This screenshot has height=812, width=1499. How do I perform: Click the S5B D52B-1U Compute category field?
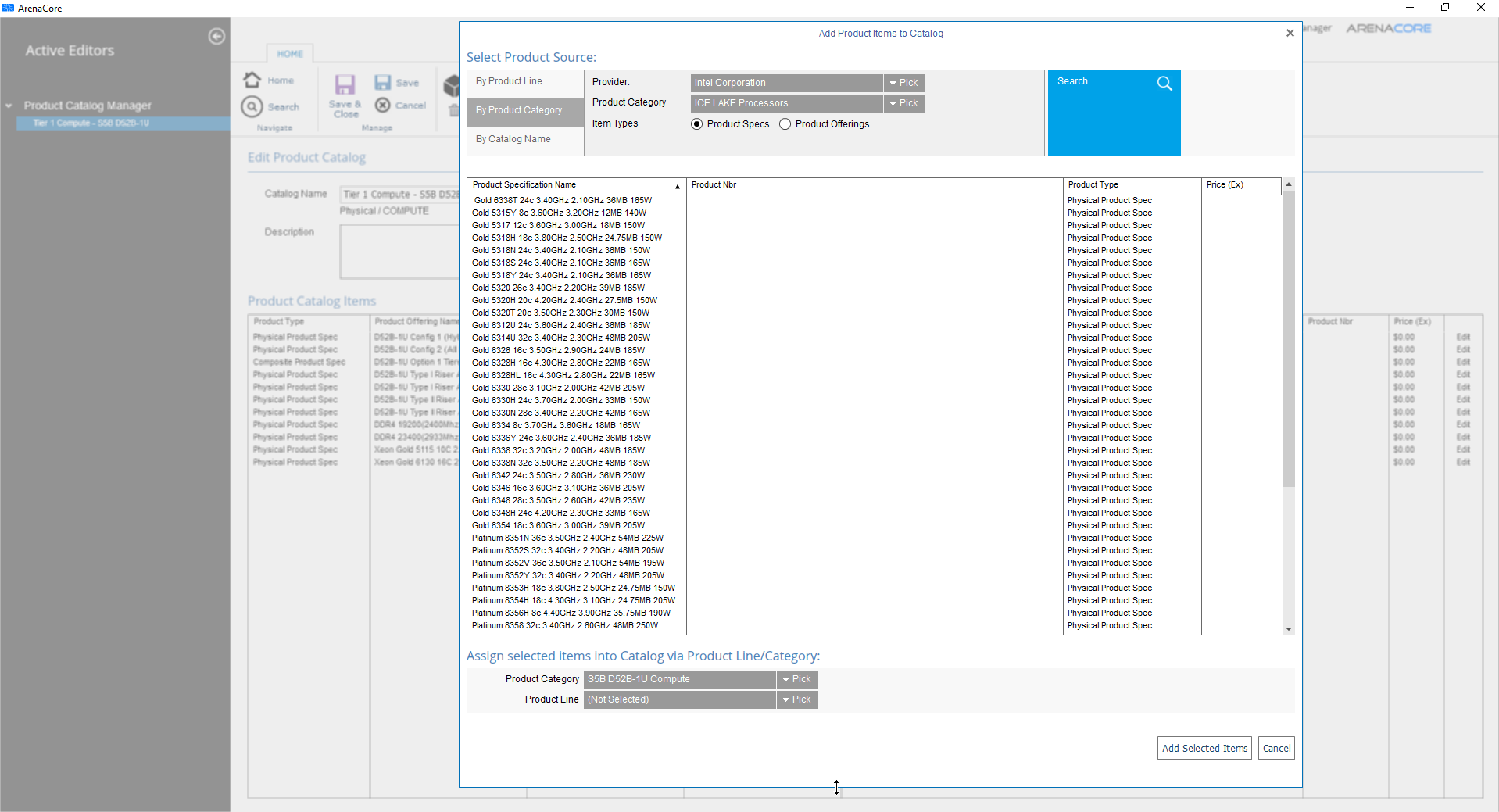(x=680, y=679)
